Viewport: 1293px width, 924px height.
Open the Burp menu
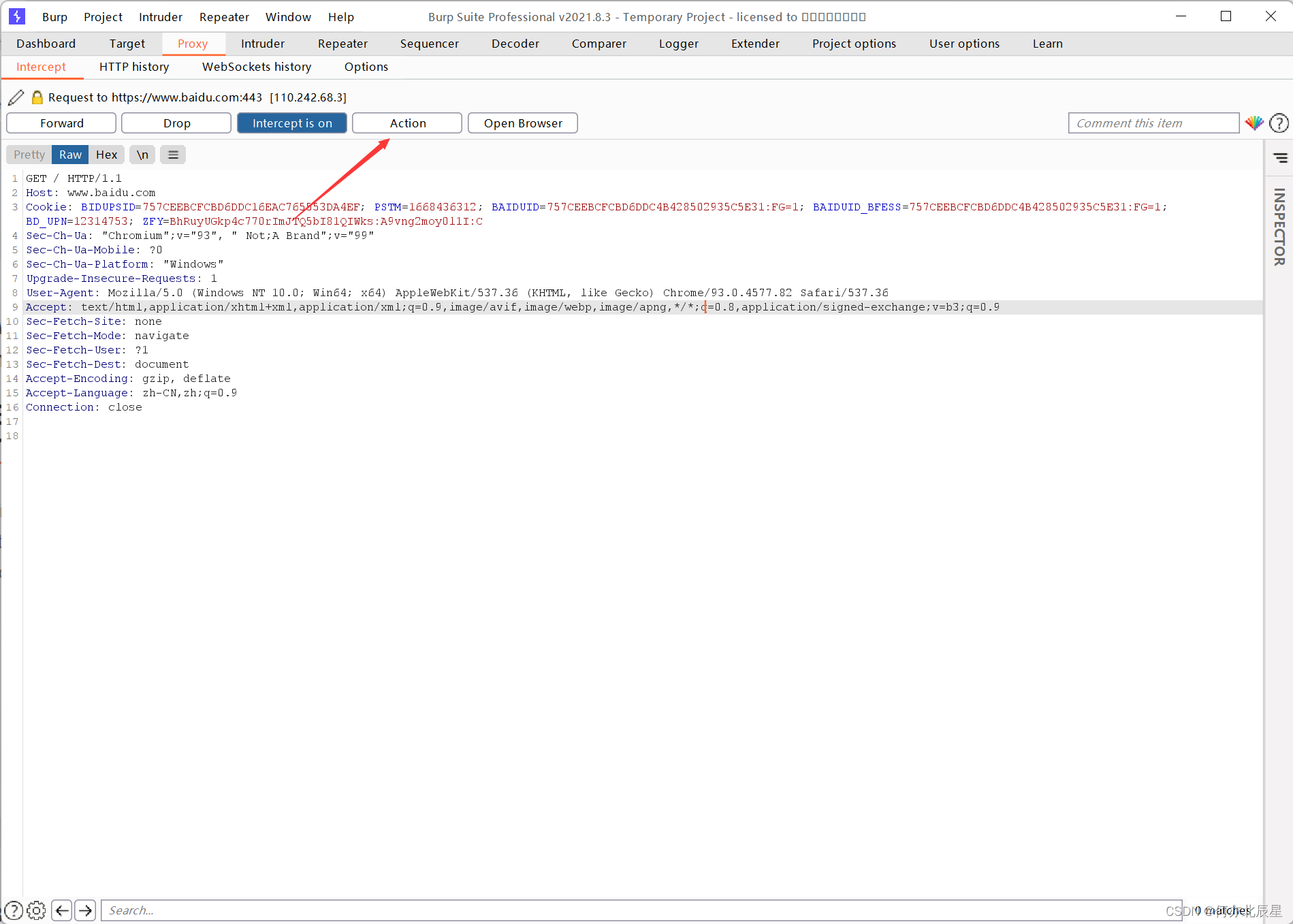pos(54,17)
